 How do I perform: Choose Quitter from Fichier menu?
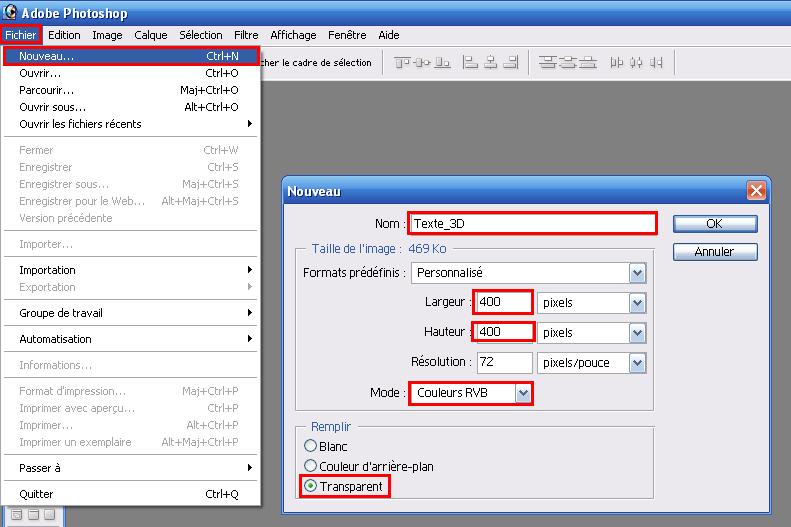pos(131,494)
